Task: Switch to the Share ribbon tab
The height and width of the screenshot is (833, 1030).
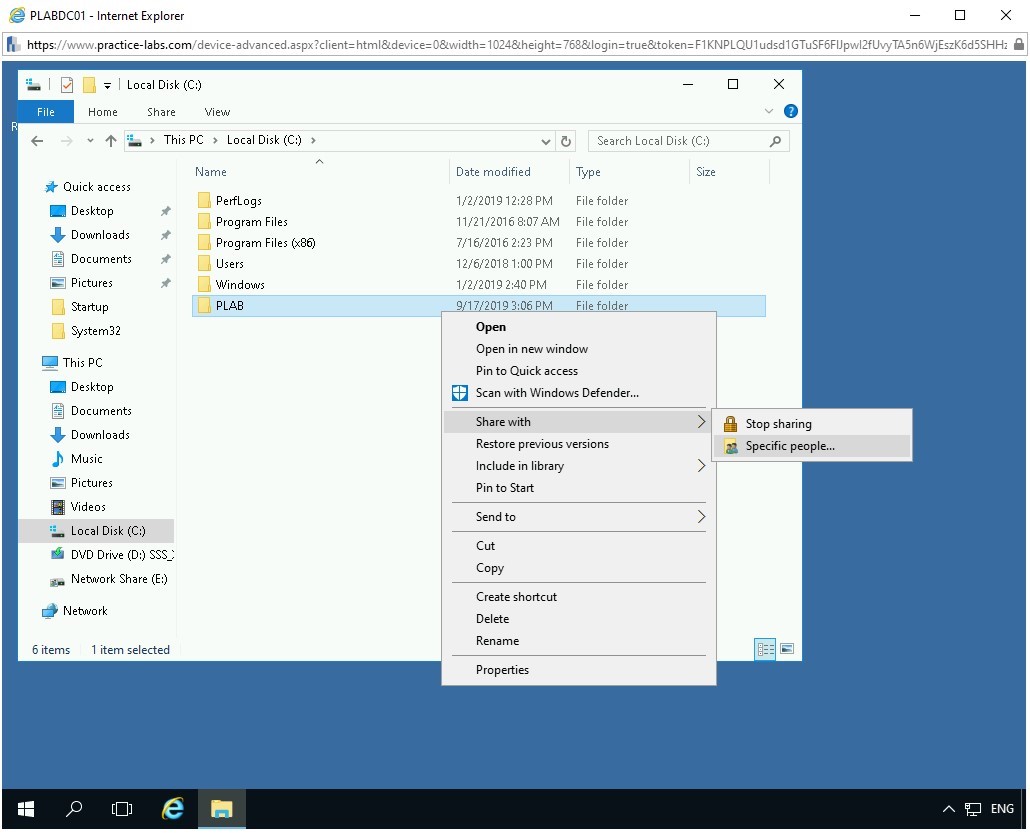Action: point(161,112)
